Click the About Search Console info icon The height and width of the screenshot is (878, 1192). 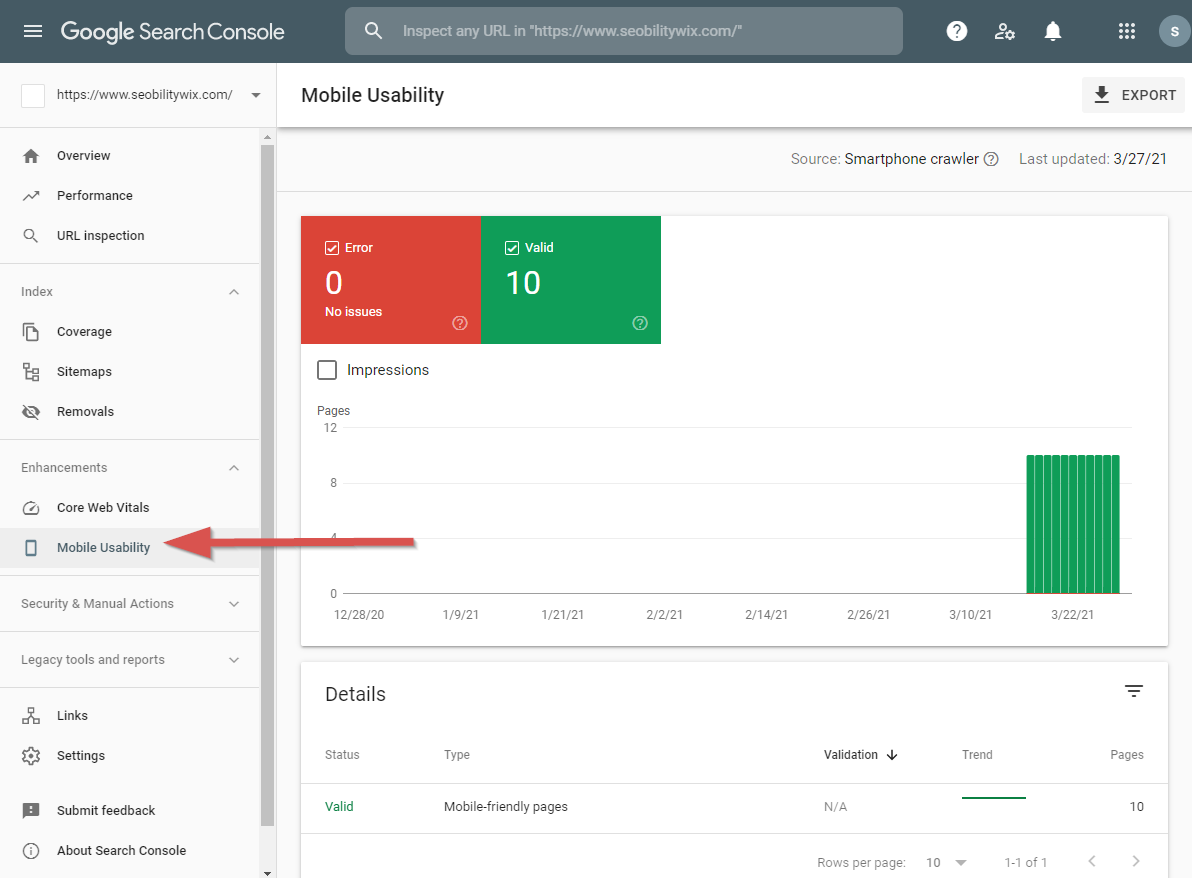click(x=30, y=851)
